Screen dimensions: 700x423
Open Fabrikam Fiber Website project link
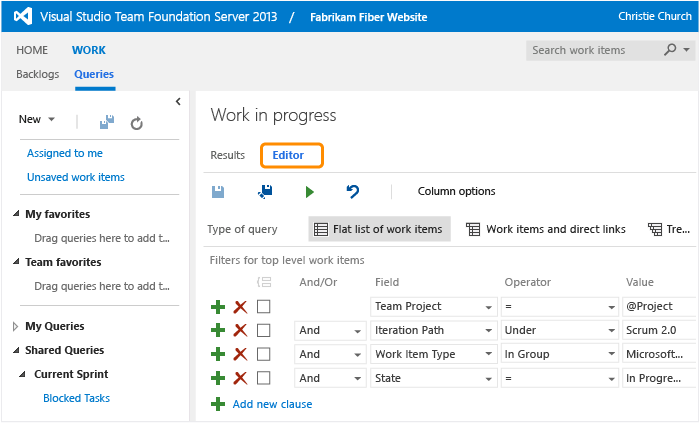[369, 17]
